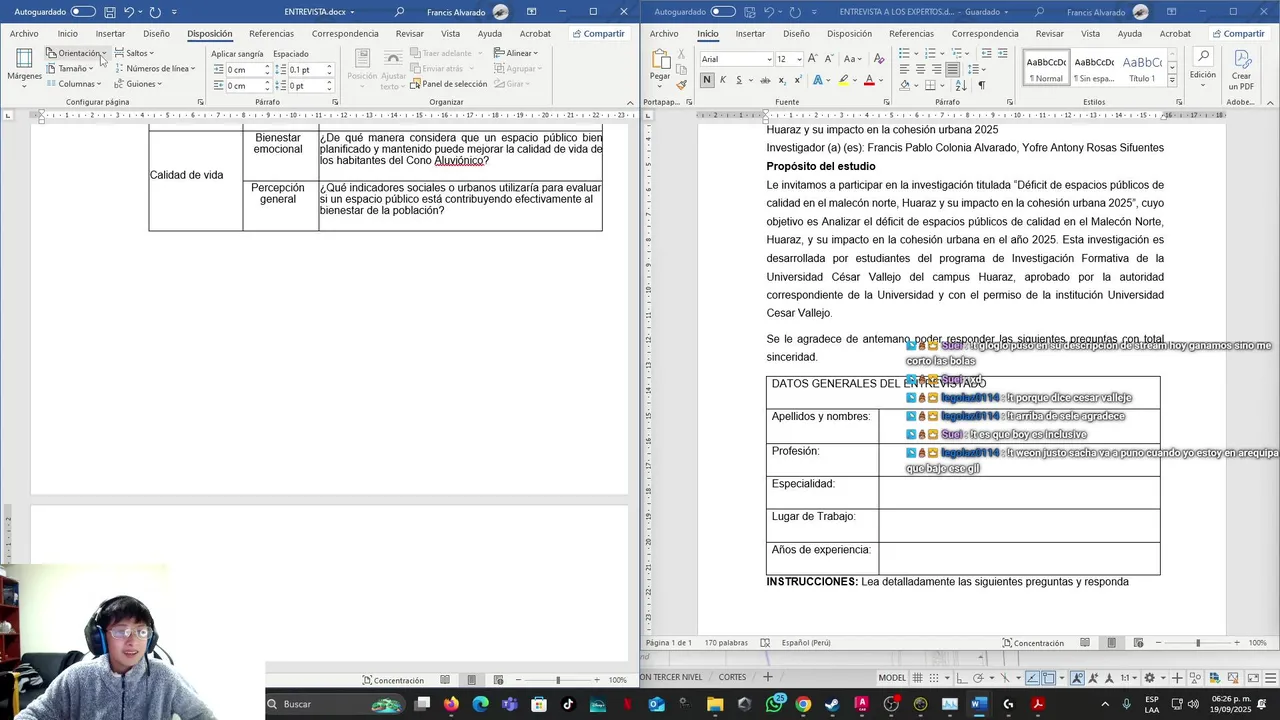This screenshot has height=720, width=1280.
Task: Open the Tamaño dropdown
Action: click(70, 69)
